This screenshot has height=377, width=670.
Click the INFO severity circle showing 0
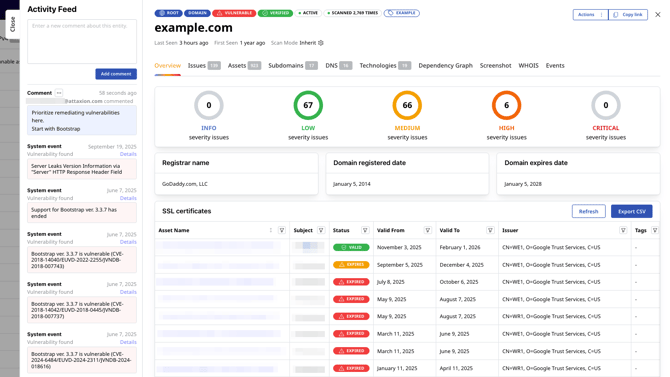pyautogui.click(x=209, y=105)
